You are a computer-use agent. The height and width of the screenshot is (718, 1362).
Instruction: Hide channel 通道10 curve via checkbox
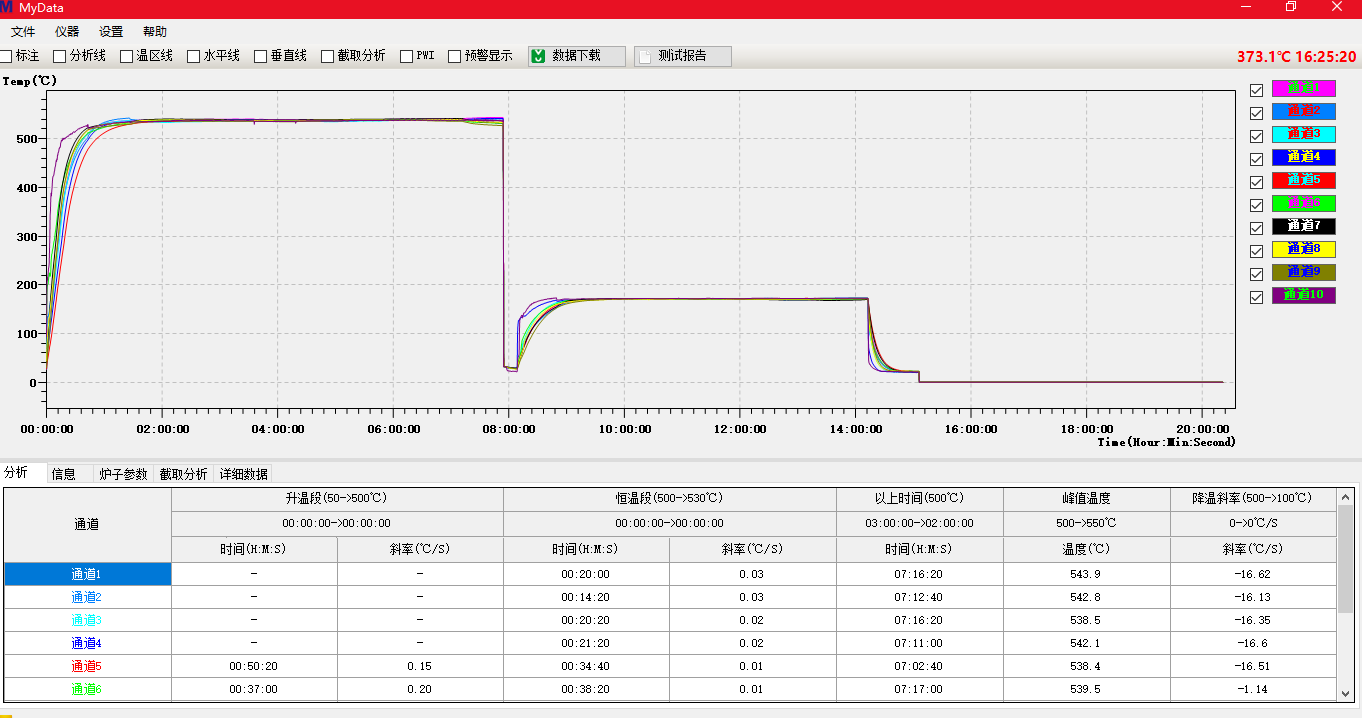(x=1257, y=297)
